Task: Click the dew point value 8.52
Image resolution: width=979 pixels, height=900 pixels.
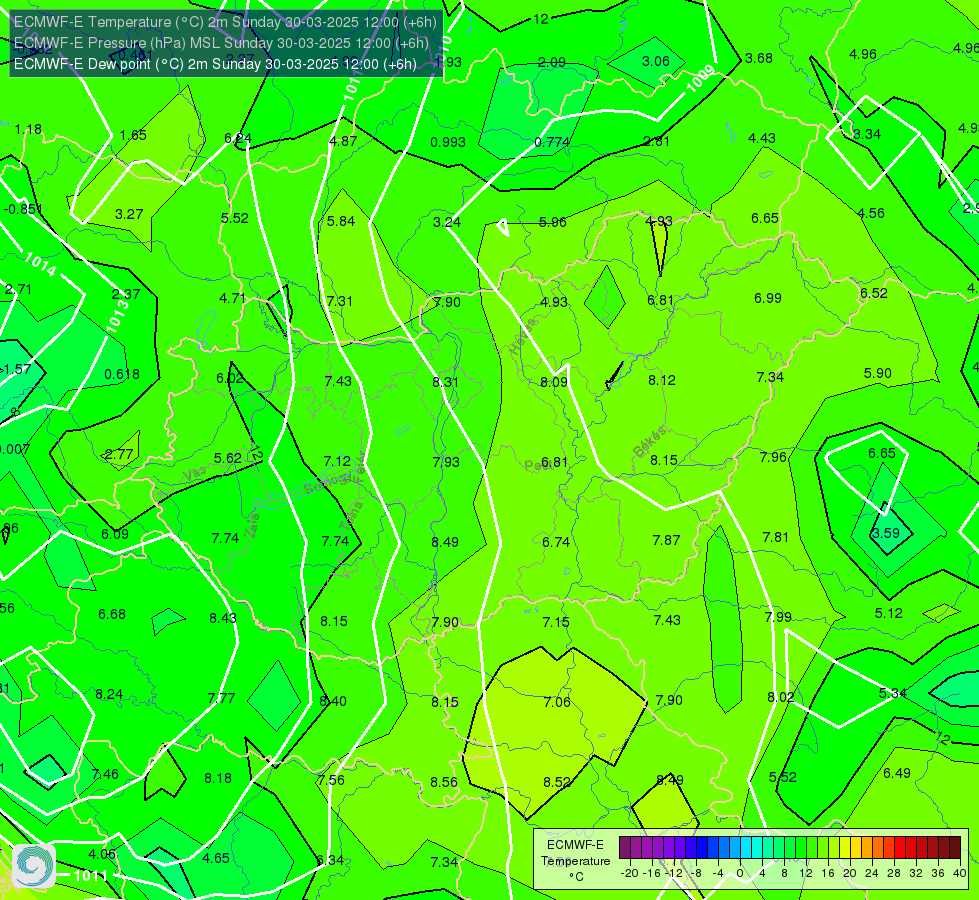Action: pyautogui.click(x=557, y=782)
